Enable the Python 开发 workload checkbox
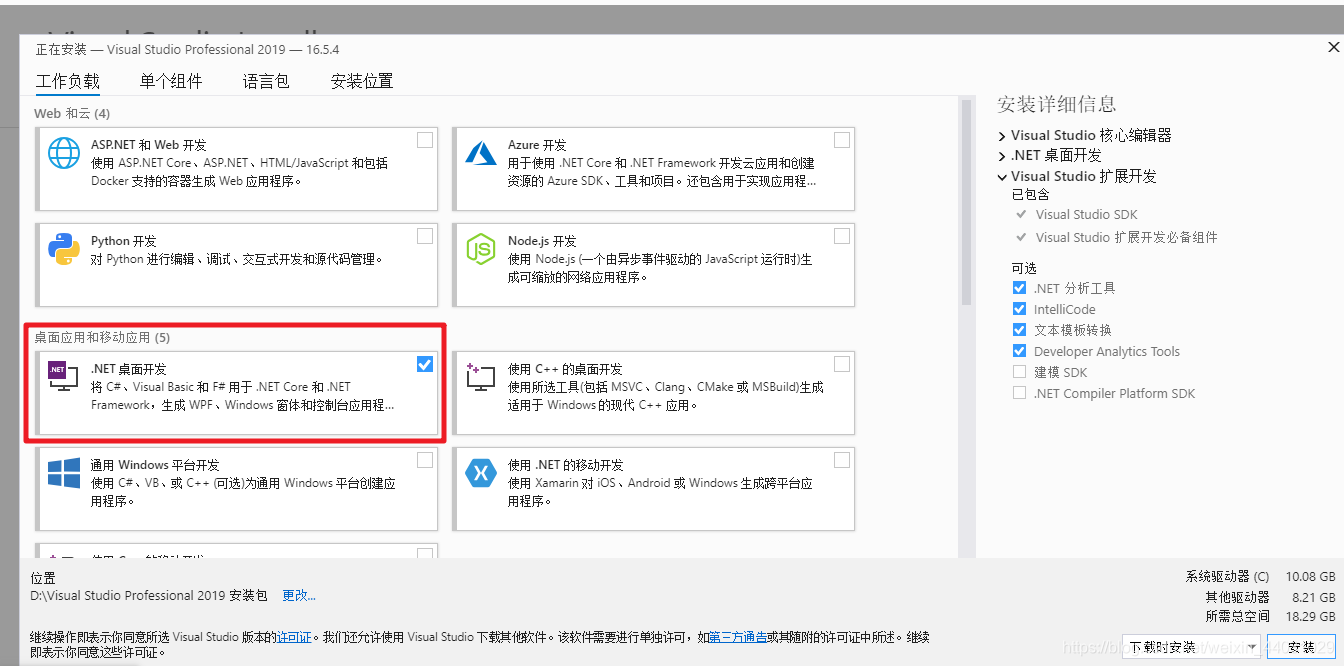1344x666 pixels. [x=425, y=236]
